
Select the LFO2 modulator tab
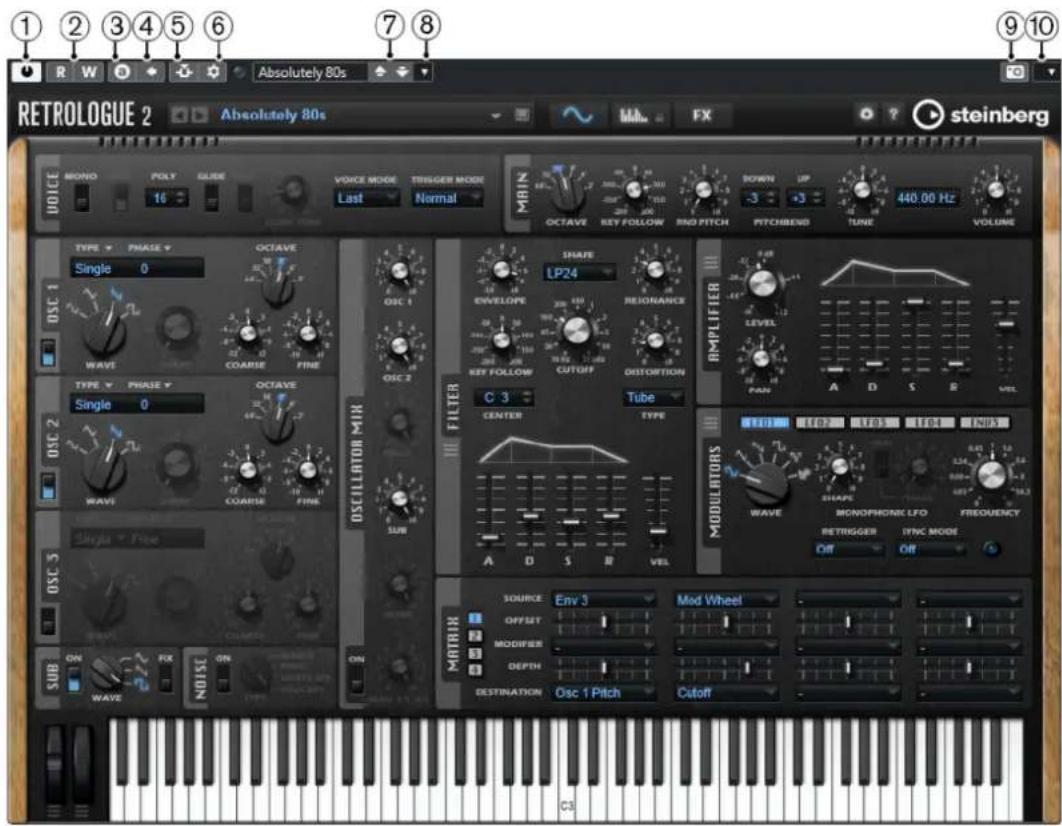point(820,422)
